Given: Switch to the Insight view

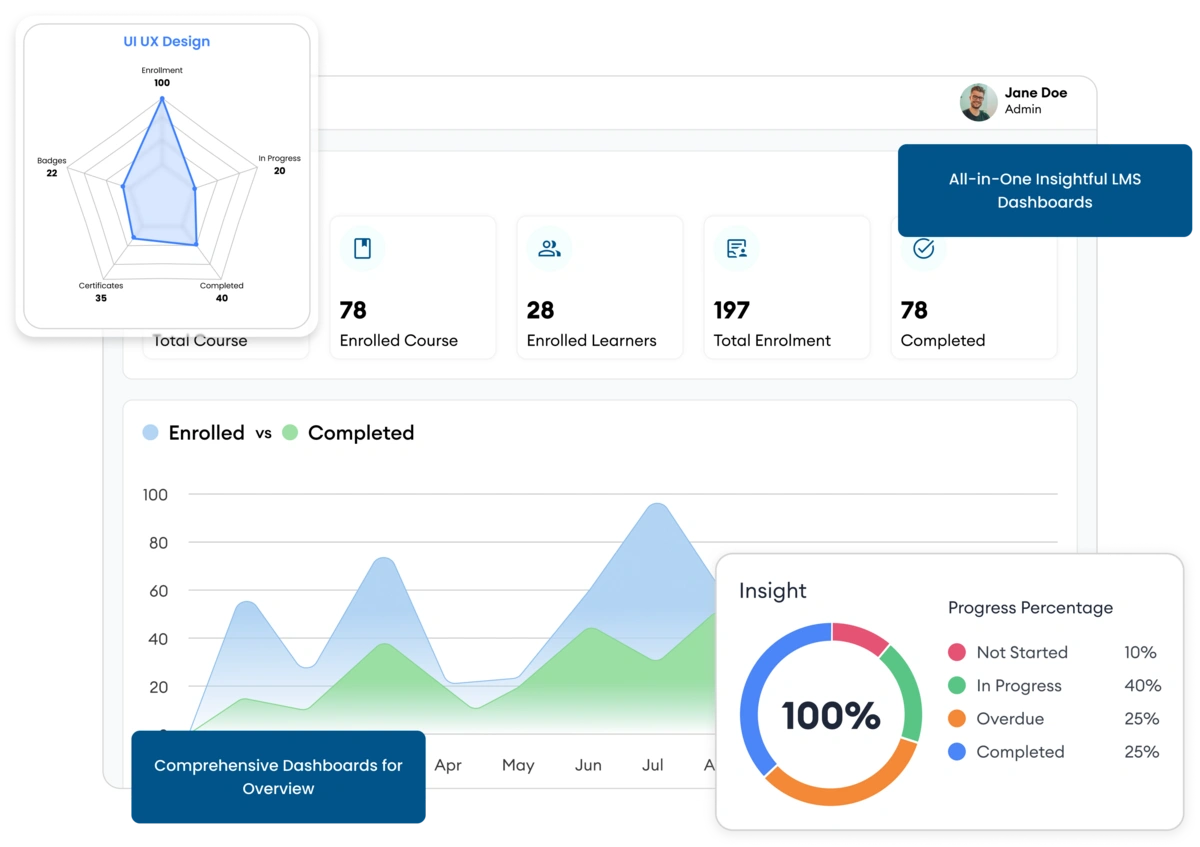Looking at the screenshot, I should coord(772,591).
